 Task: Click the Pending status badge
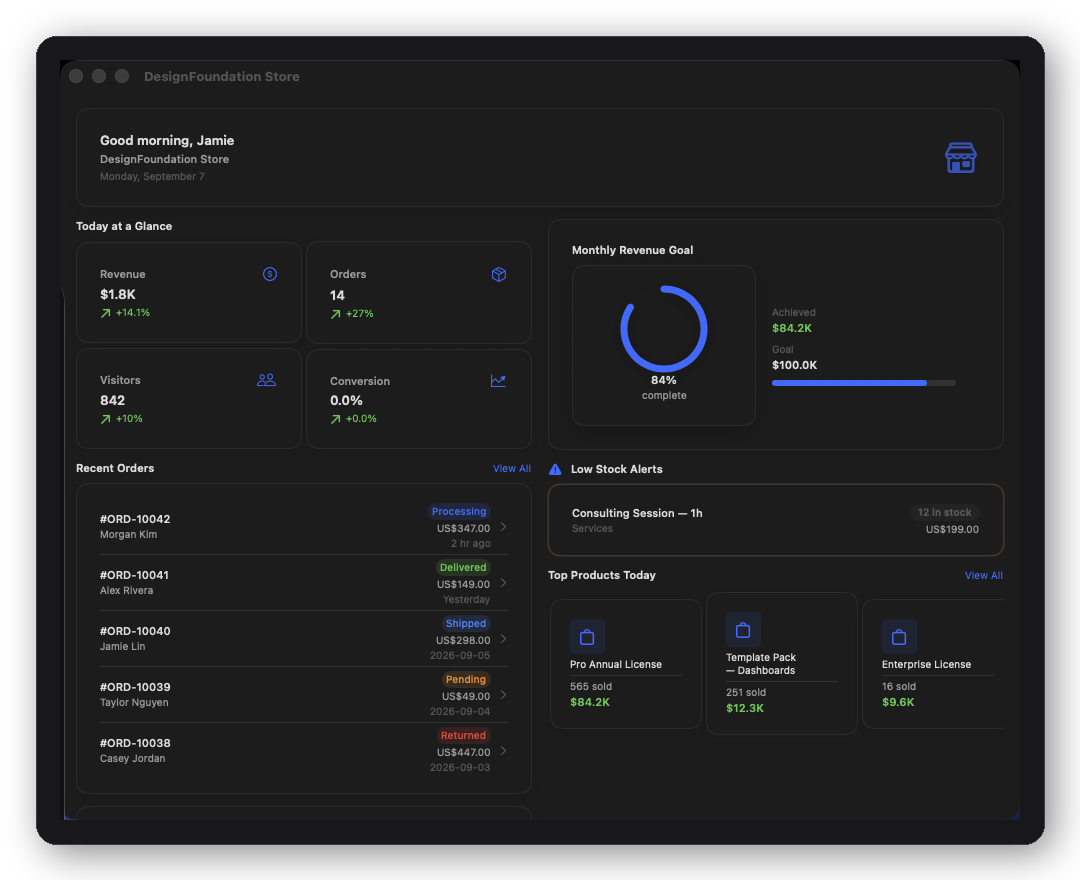pos(466,679)
